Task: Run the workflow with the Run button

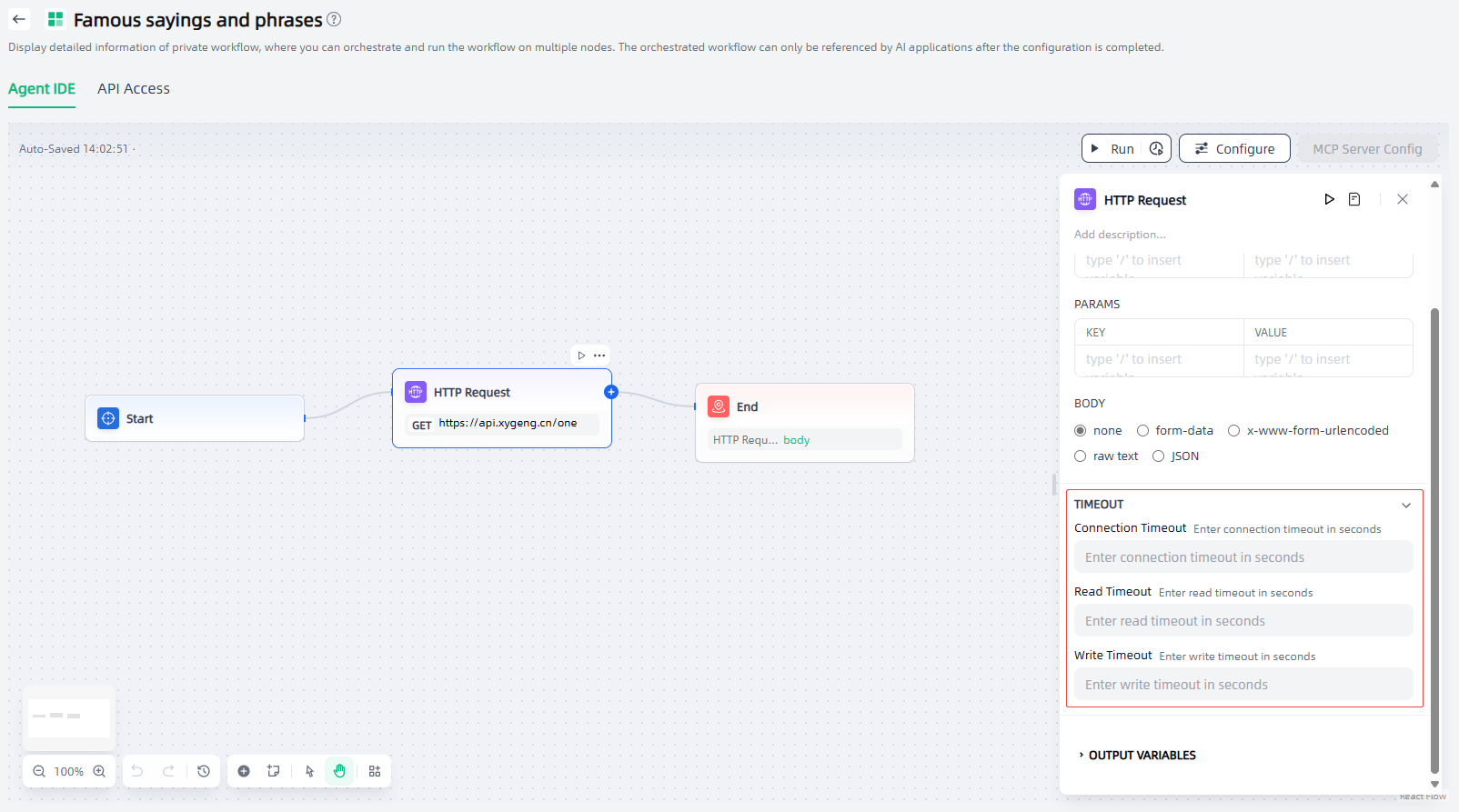Action: point(1112,149)
